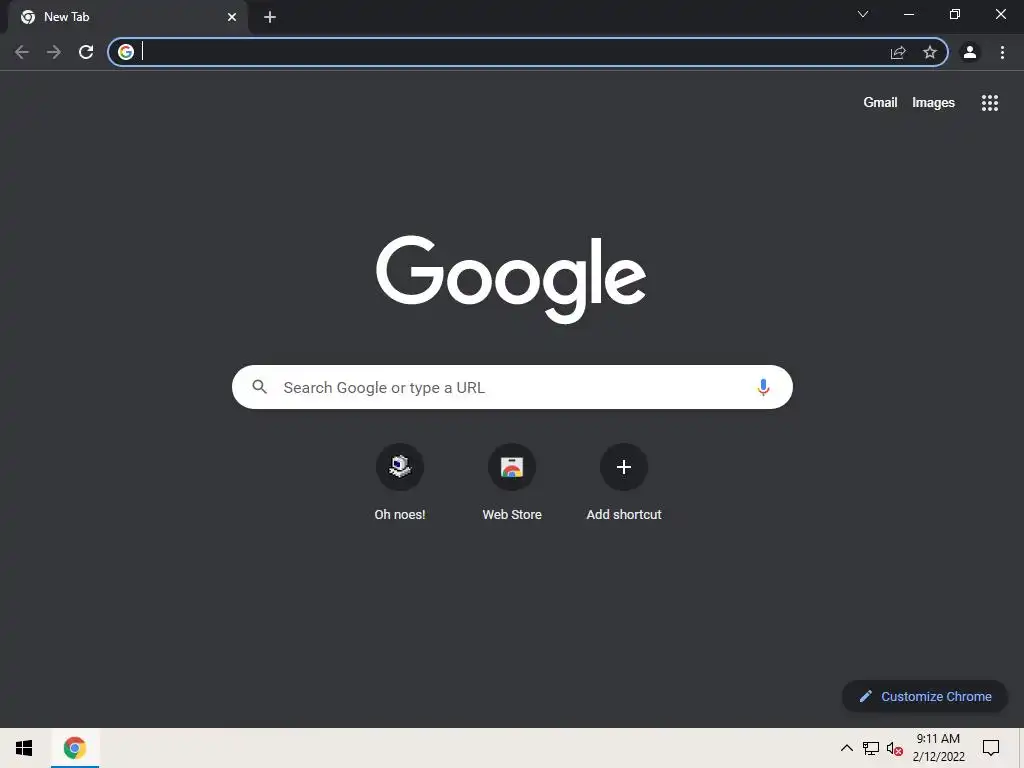The image size is (1024, 768).
Task: Go forward using the forward arrow
Action: pos(54,52)
